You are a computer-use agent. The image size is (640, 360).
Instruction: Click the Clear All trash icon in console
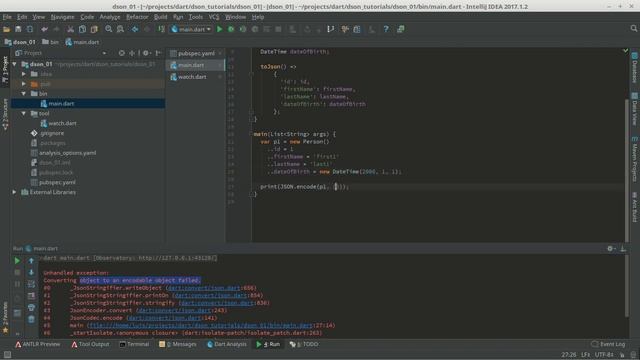pos(31,320)
